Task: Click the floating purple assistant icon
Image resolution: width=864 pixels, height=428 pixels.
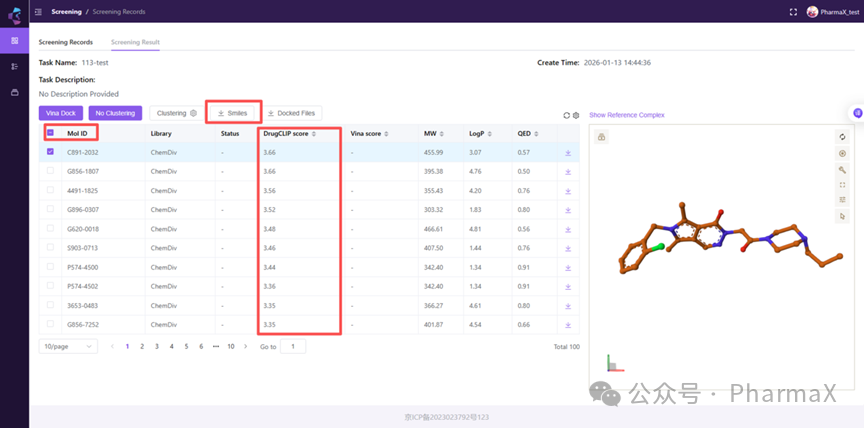Action: 857,113
